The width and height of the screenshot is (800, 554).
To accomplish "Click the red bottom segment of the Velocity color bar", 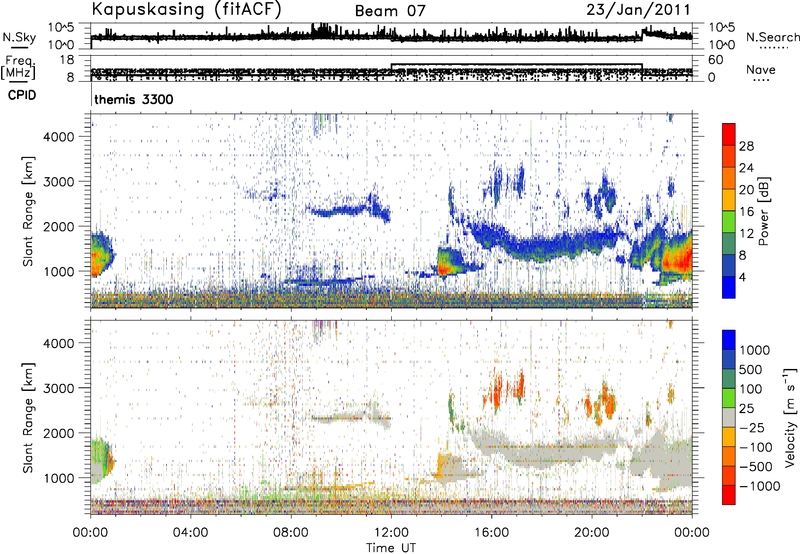I will coord(729,495).
